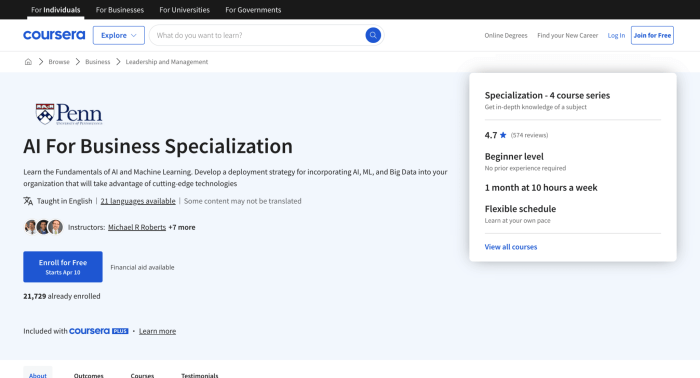Show the +7 more instructors
Viewport: 700px width, 378px height.
(182, 227)
